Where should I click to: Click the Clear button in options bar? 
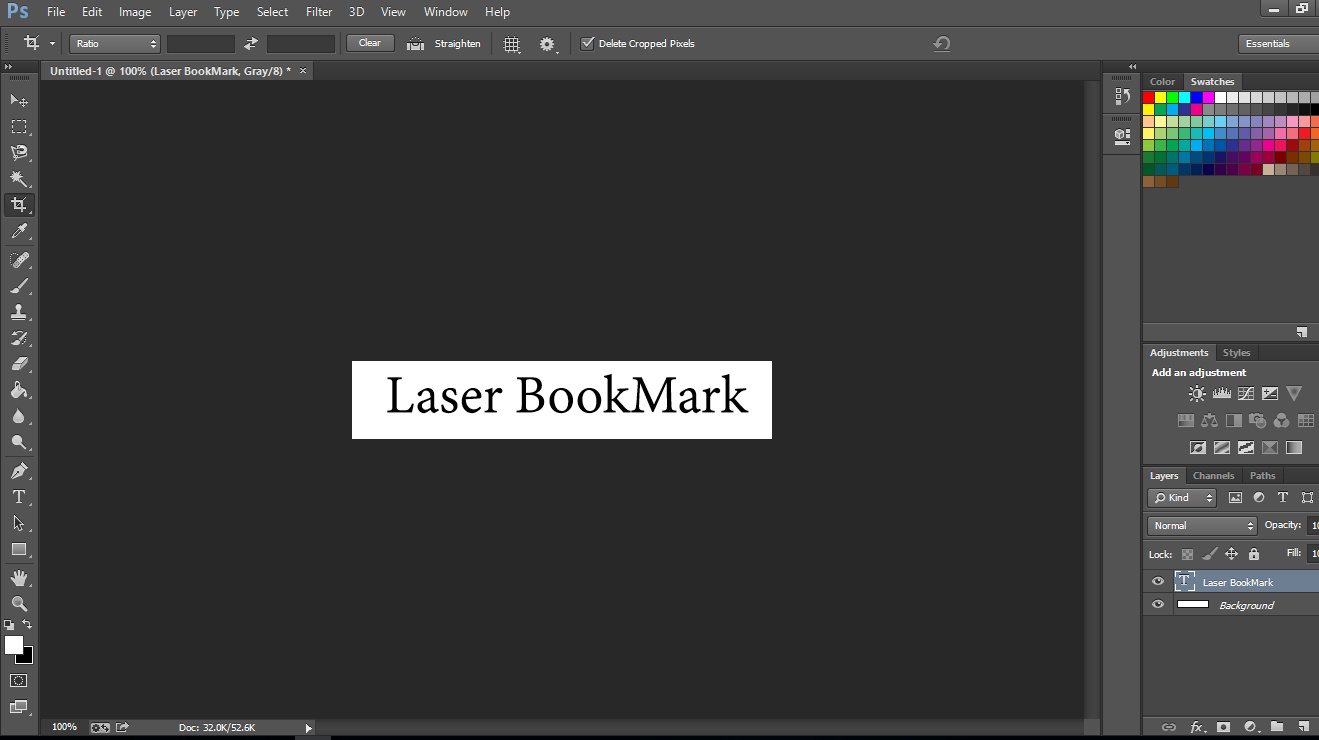[369, 43]
